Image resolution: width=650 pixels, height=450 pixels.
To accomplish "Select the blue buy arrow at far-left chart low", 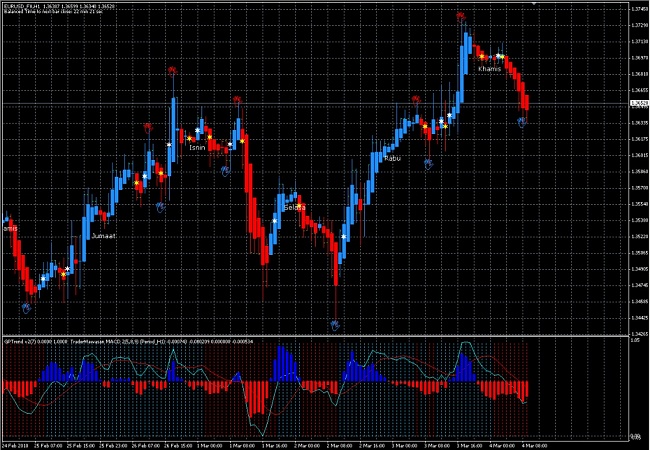I will pos(27,307).
